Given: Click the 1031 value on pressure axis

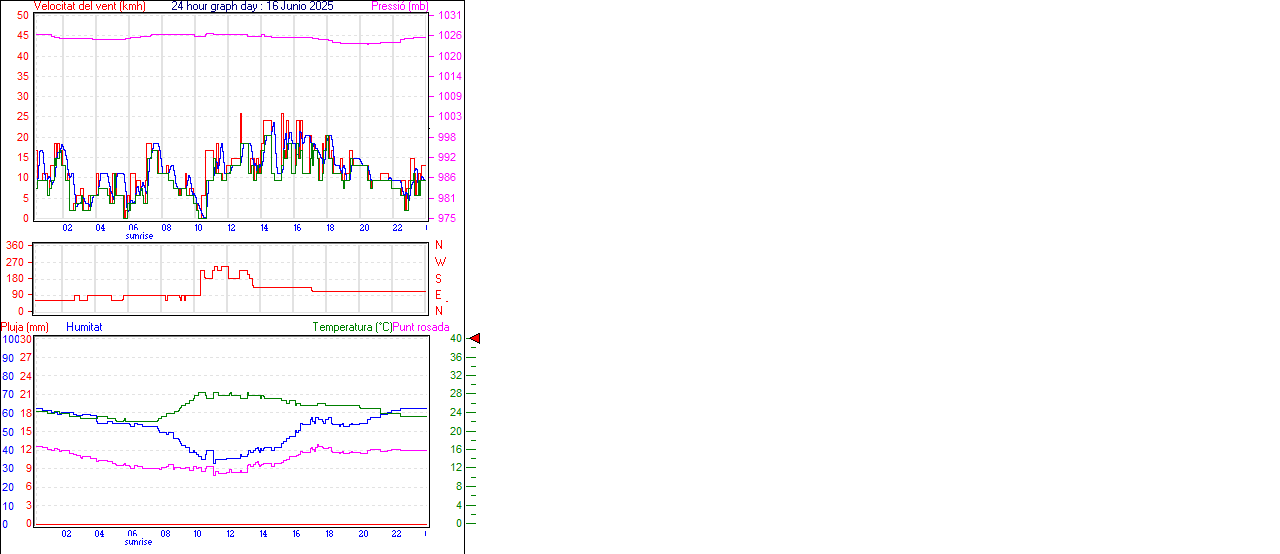Looking at the screenshot, I should pos(449,16).
